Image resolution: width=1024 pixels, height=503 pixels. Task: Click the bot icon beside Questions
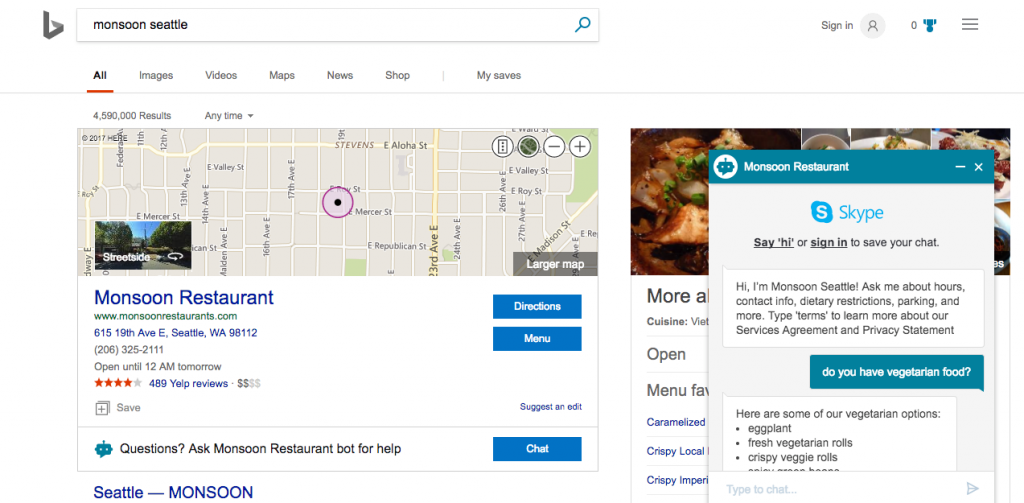coord(103,449)
